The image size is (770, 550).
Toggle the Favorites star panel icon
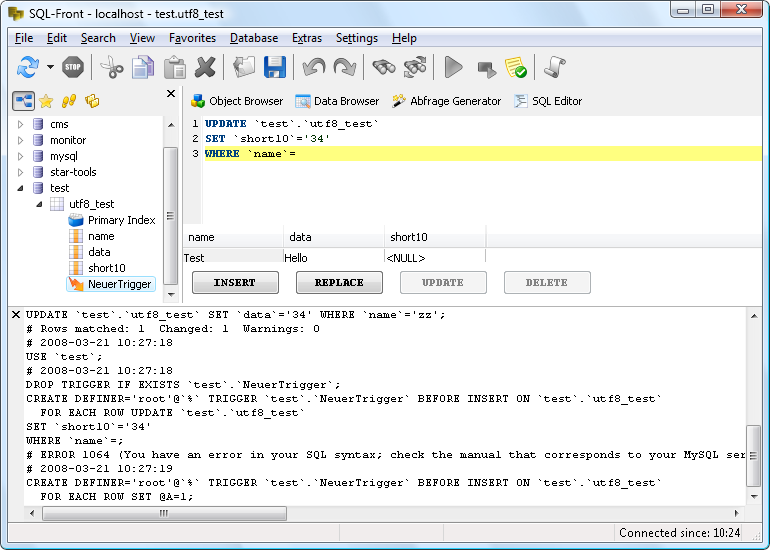46,101
